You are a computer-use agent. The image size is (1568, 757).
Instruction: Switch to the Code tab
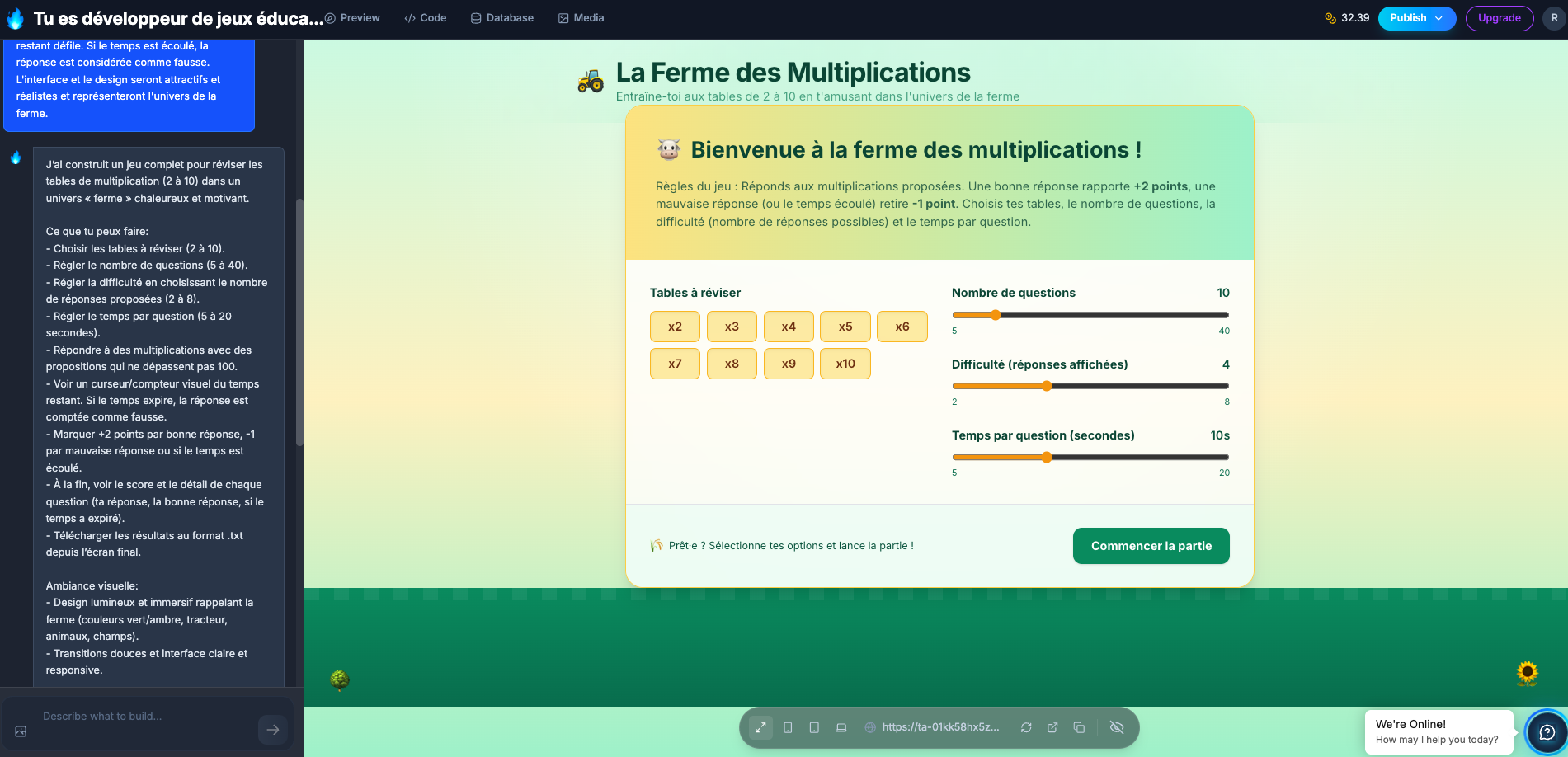click(426, 18)
